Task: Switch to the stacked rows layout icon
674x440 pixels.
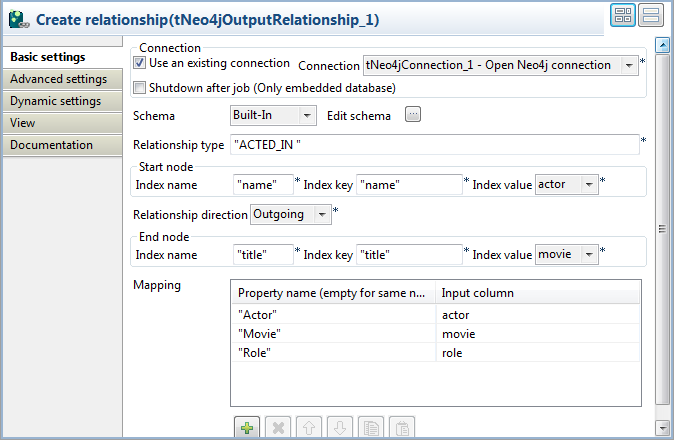Action: [x=651, y=16]
